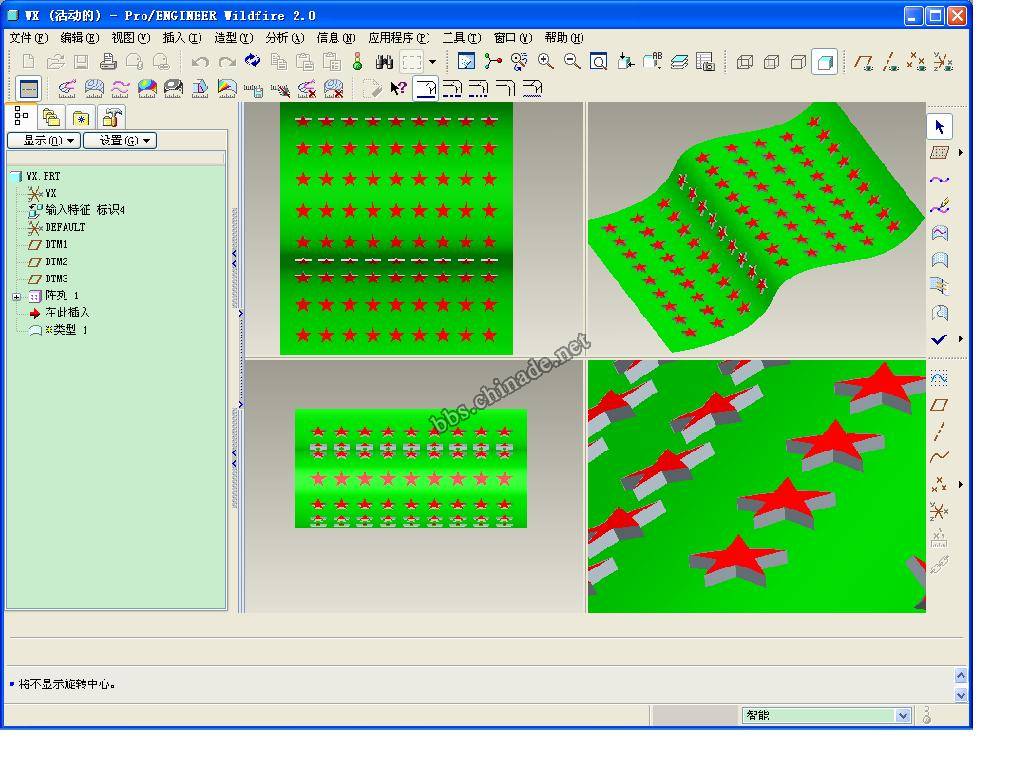Viewport: 1024px width, 768px height.
Task: Click the Set active datum plane icon
Action: pos(939,153)
